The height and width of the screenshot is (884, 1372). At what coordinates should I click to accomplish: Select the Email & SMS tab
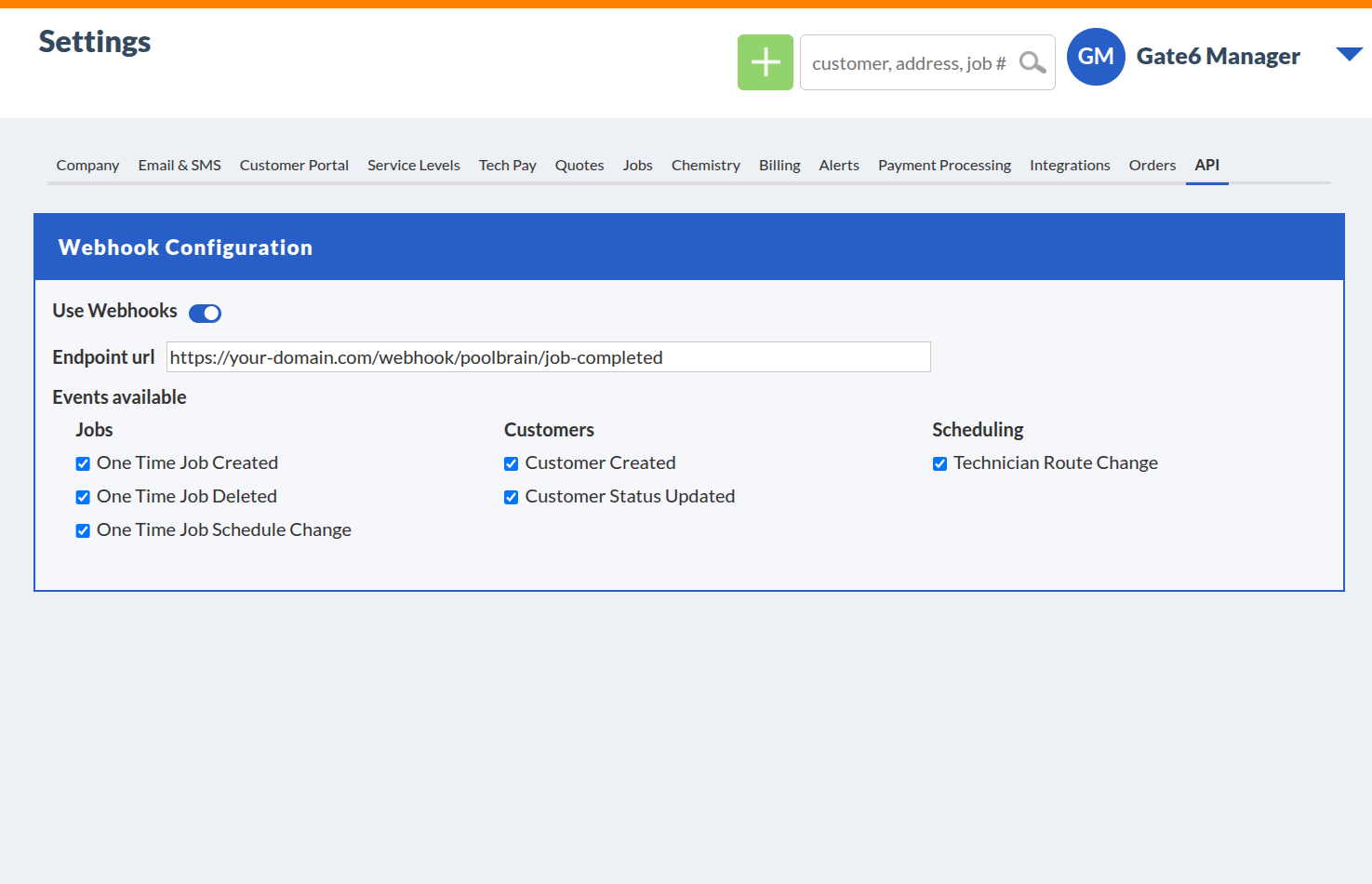(x=179, y=165)
